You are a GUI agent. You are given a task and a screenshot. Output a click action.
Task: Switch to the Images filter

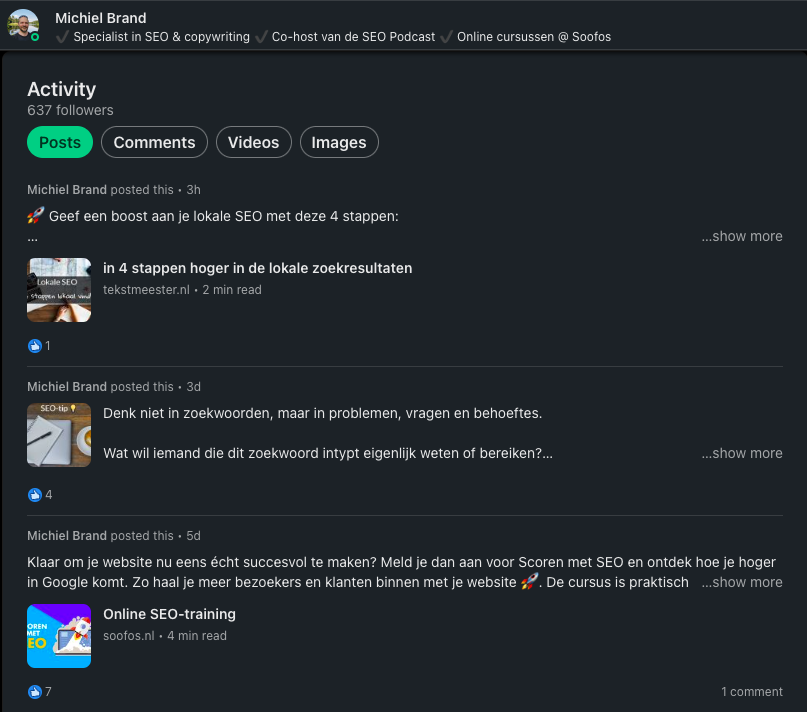[x=339, y=142]
